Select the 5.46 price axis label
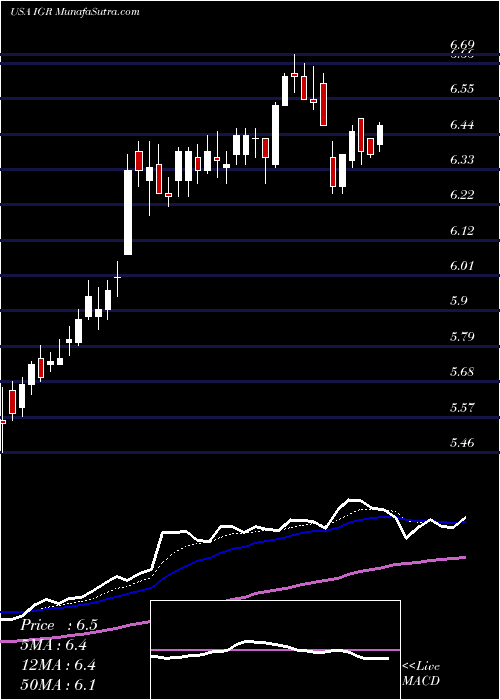The image size is (500, 700). tap(462, 443)
